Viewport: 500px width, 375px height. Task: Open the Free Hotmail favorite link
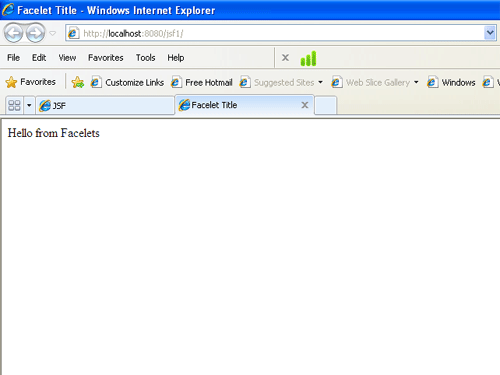pos(209,82)
